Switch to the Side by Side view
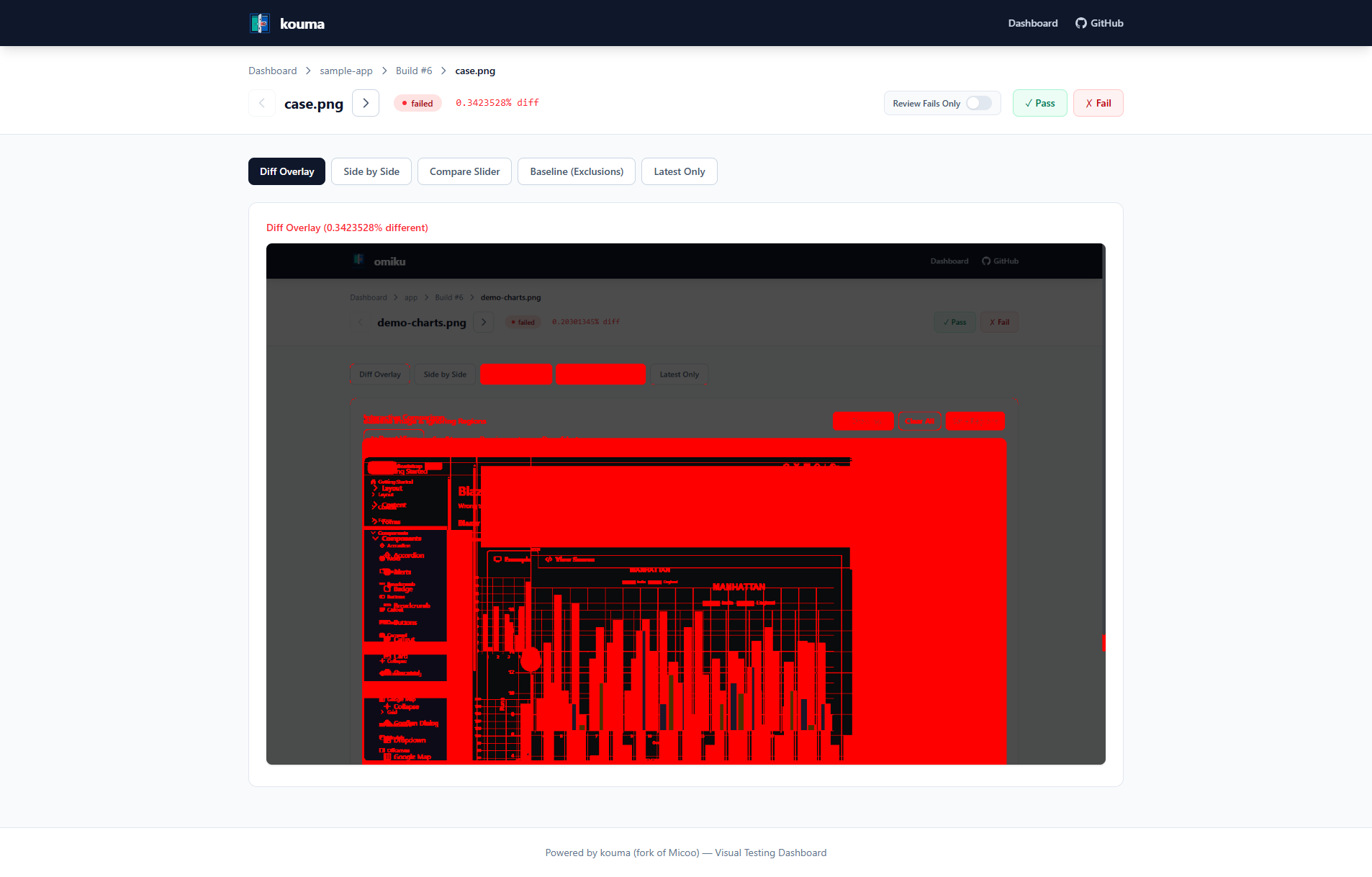Screen dimensions: 1372x877 coord(371,171)
